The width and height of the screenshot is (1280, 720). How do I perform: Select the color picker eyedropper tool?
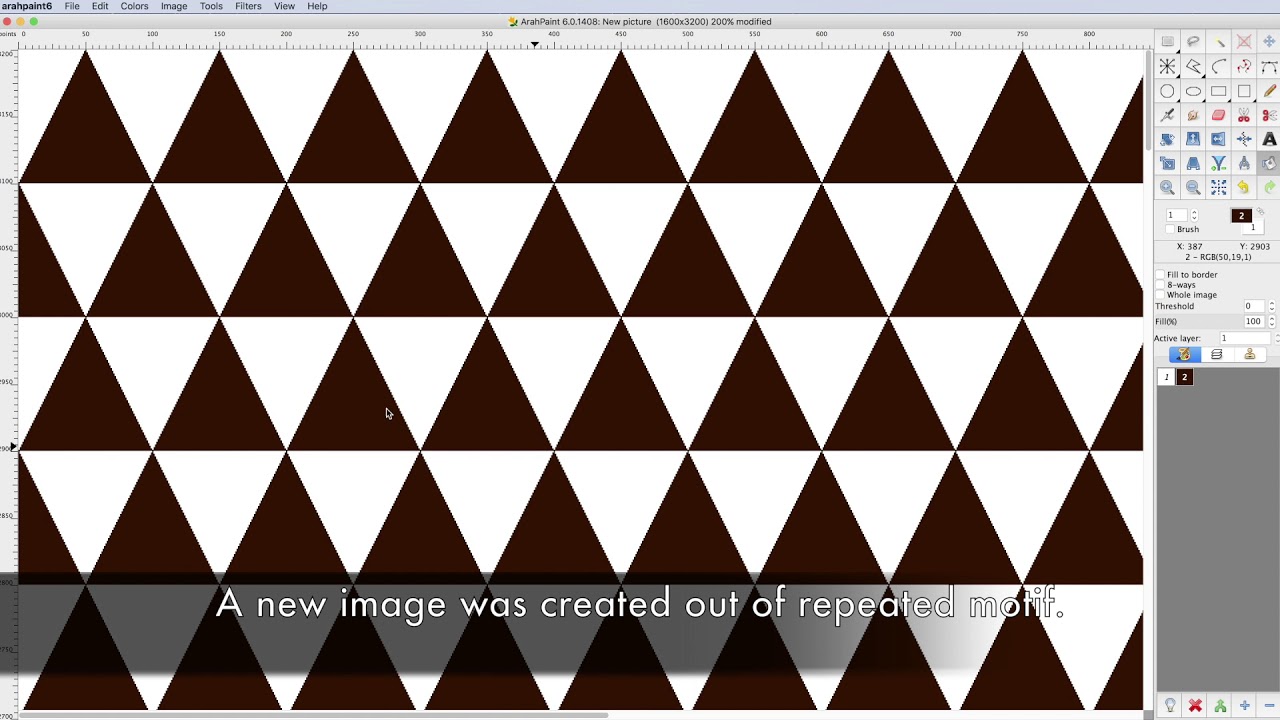[x=1167, y=115]
